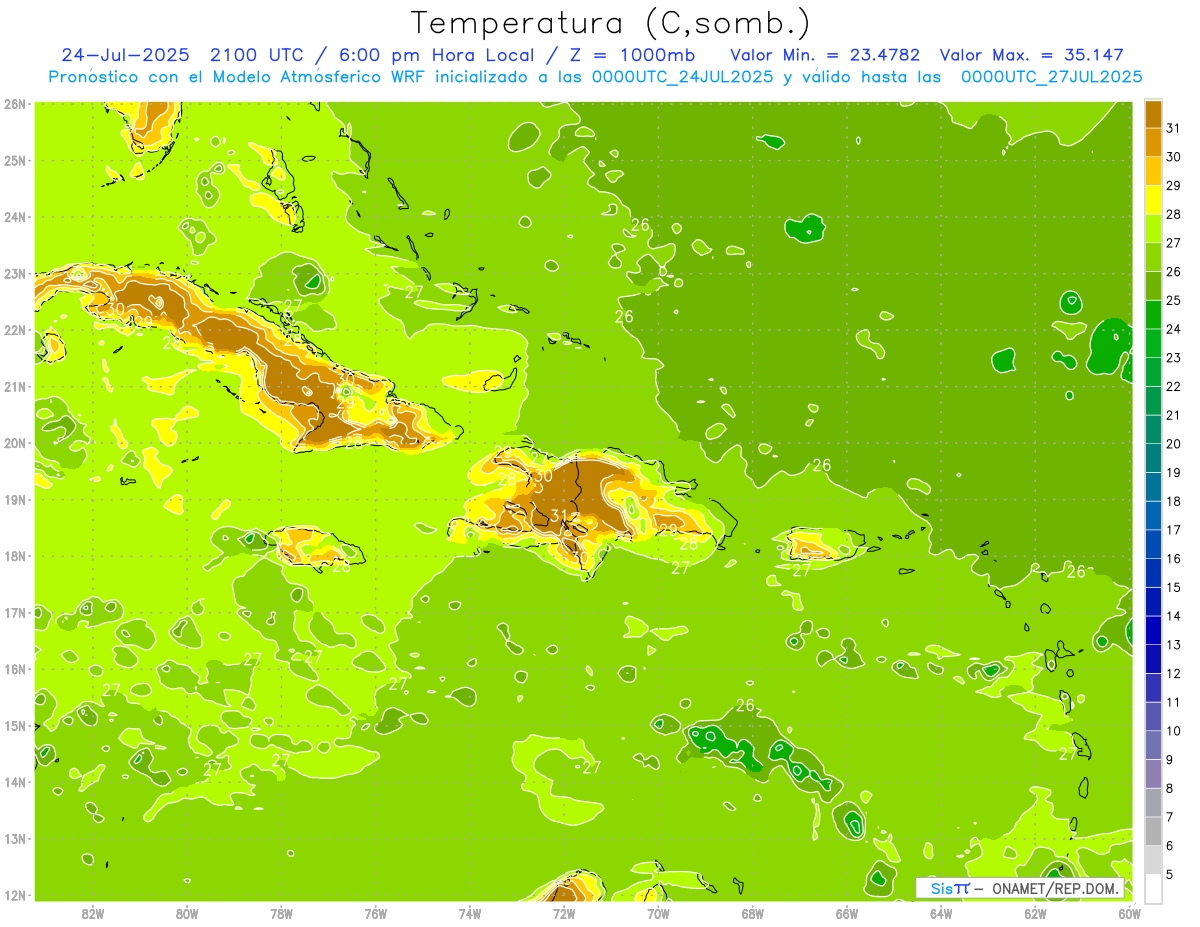1200x927 pixels.
Task: Click the '26N' latitude axis label
Action: [x=15, y=103]
